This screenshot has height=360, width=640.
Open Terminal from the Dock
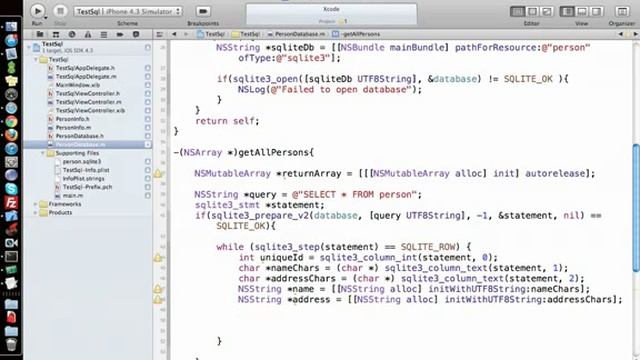[x=11, y=256]
